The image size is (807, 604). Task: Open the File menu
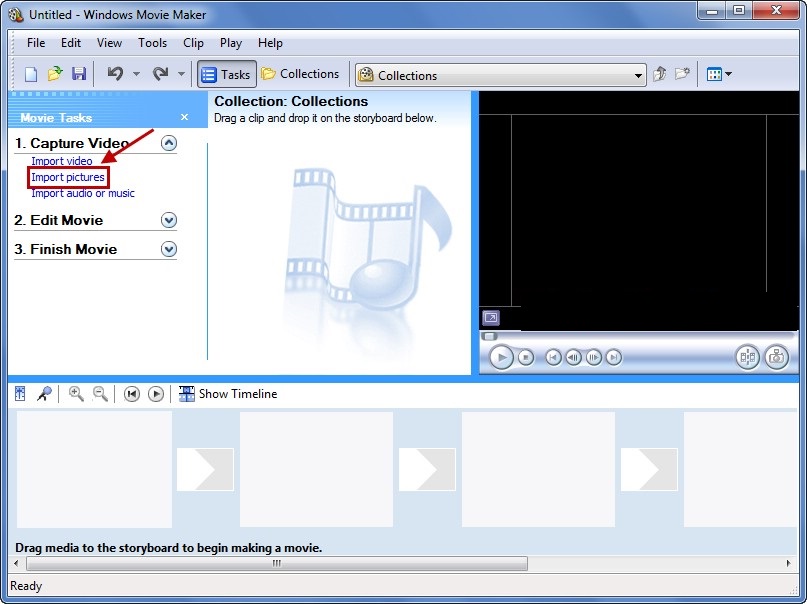tap(36, 43)
